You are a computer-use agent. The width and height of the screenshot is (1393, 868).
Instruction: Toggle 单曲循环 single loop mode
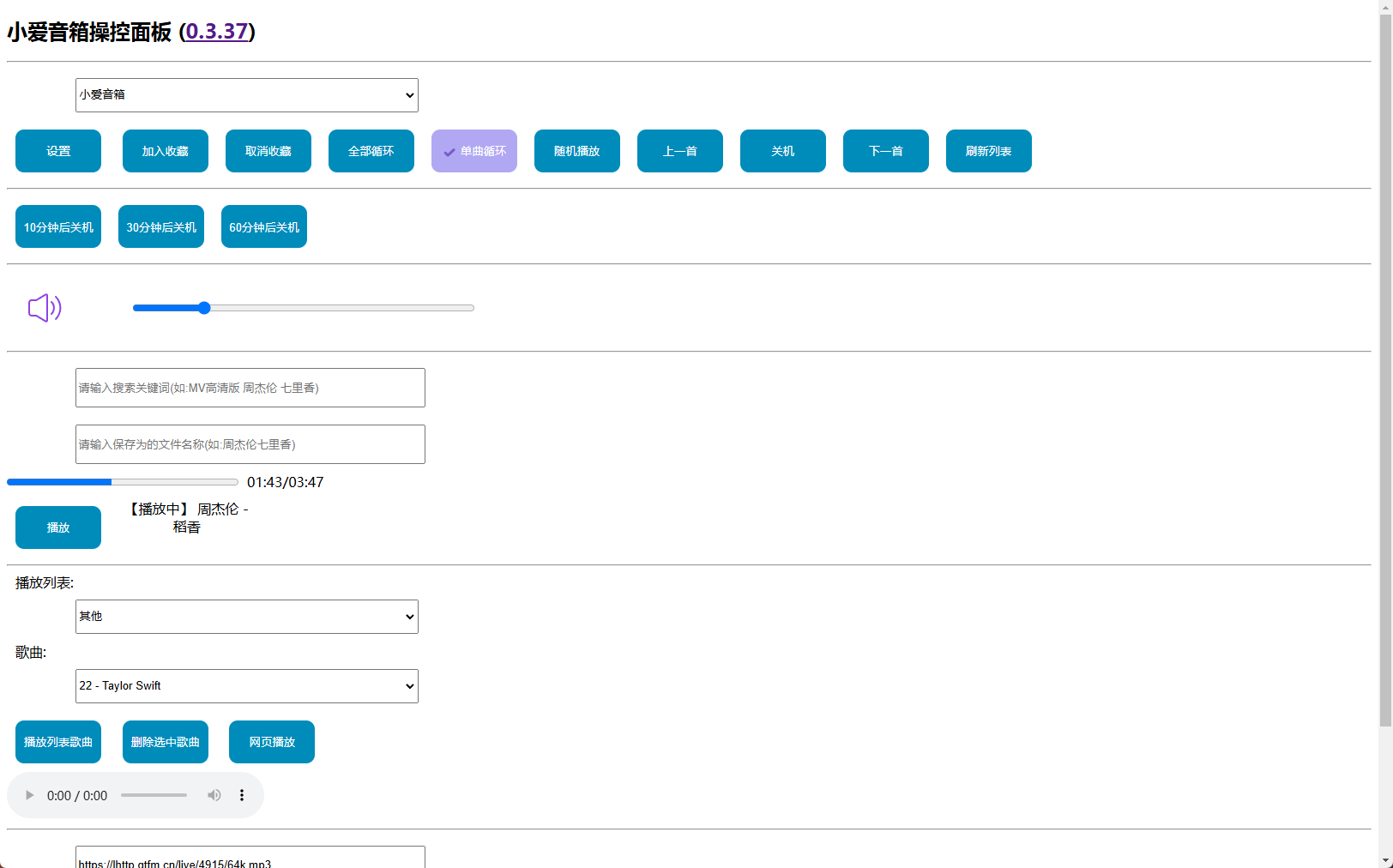tap(474, 151)
